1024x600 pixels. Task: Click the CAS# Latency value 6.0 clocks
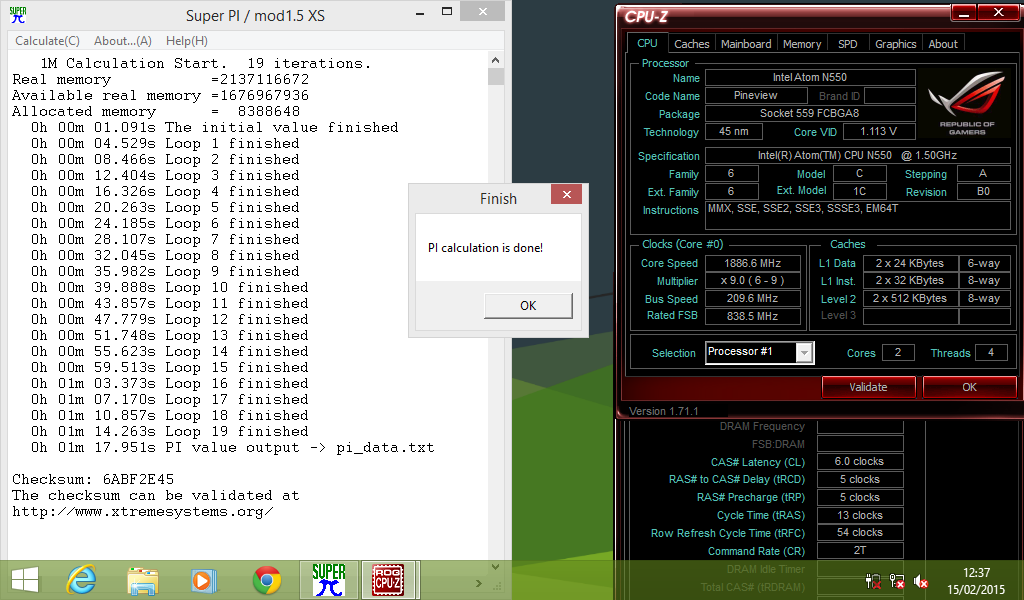coord(860,462)
